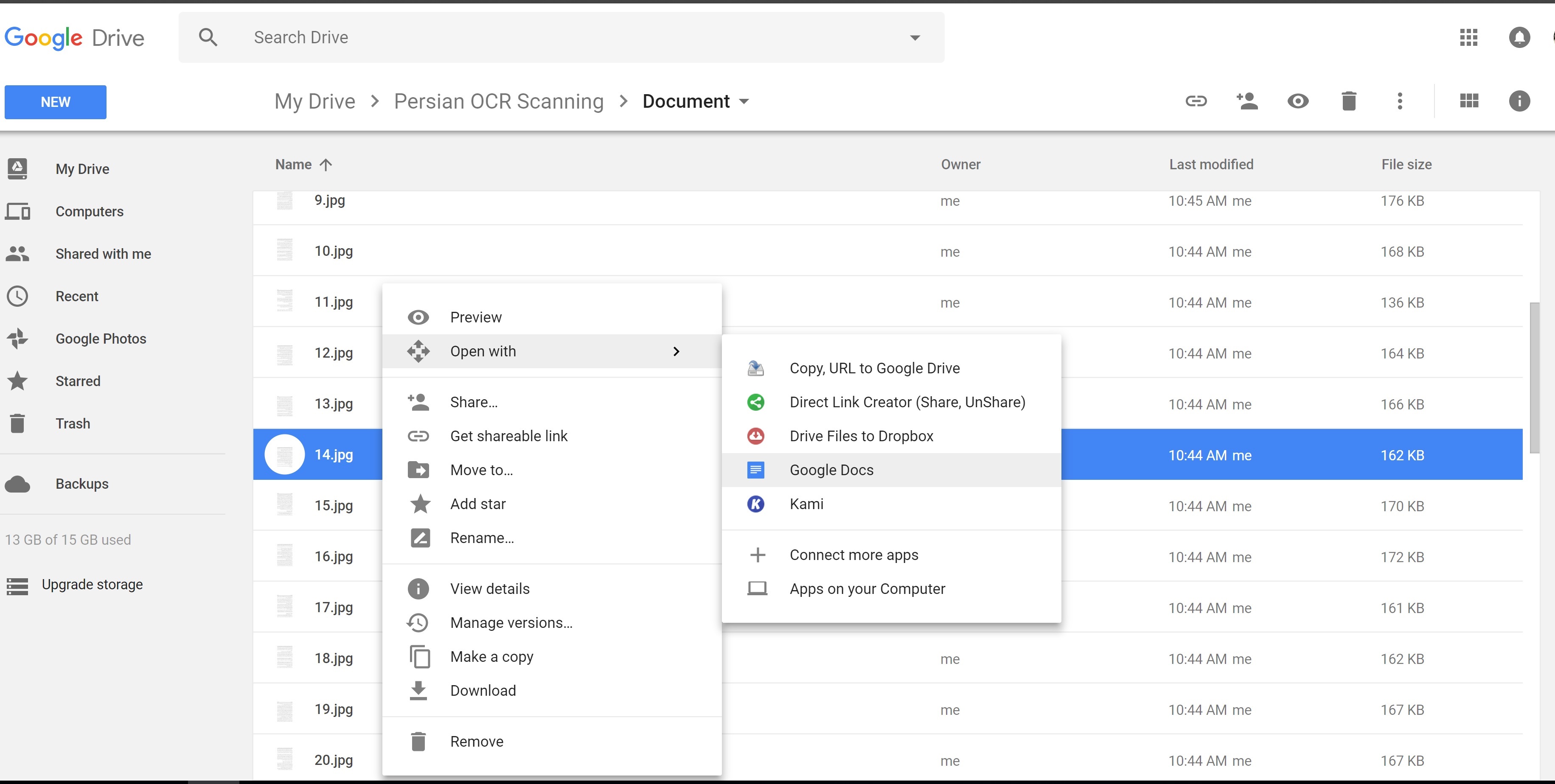The image size is (1555, 784).
Task: Open Backups in the sidebar
Action: (x=81, y=484)
